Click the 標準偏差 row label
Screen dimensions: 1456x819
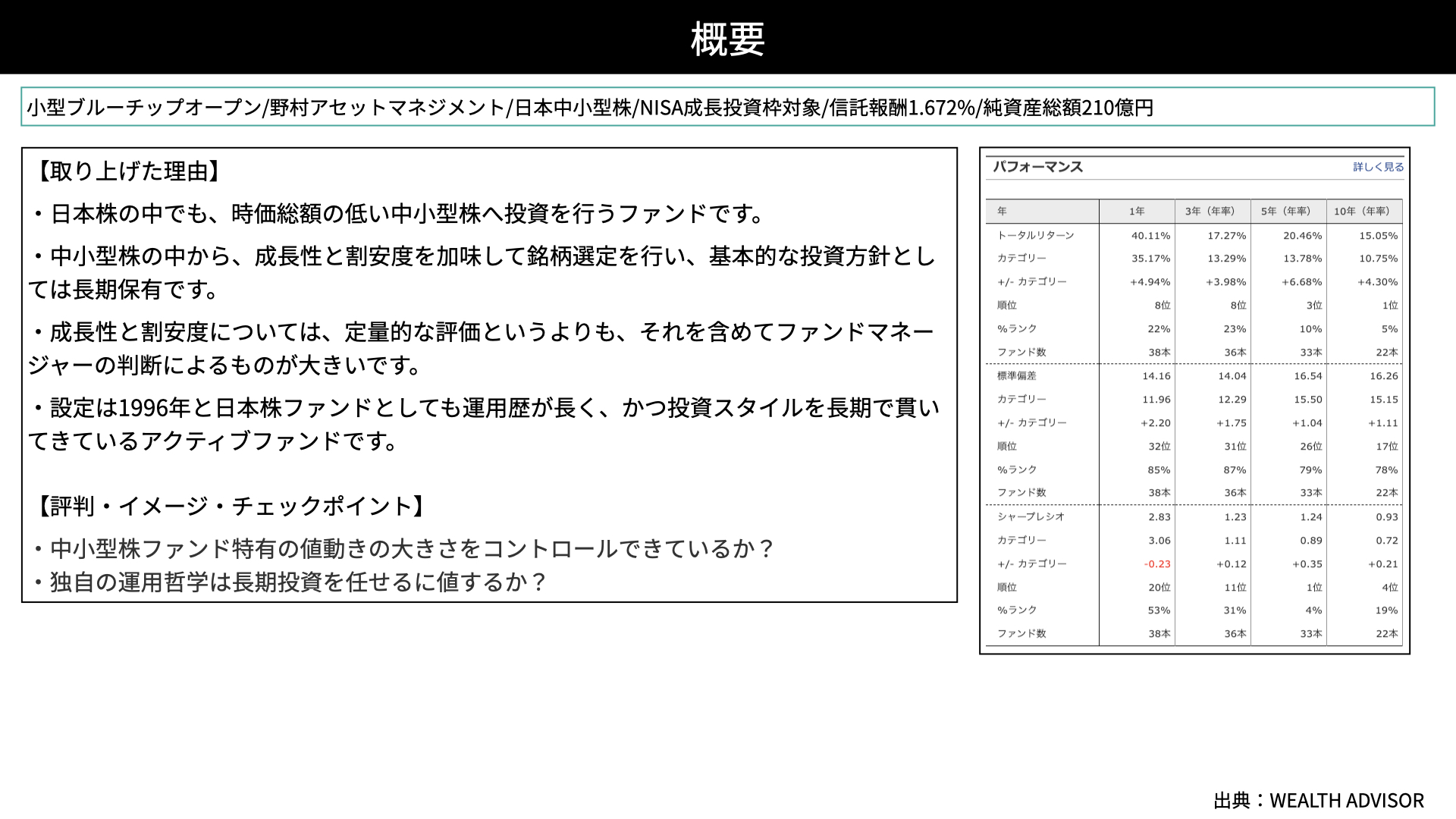1016,375
